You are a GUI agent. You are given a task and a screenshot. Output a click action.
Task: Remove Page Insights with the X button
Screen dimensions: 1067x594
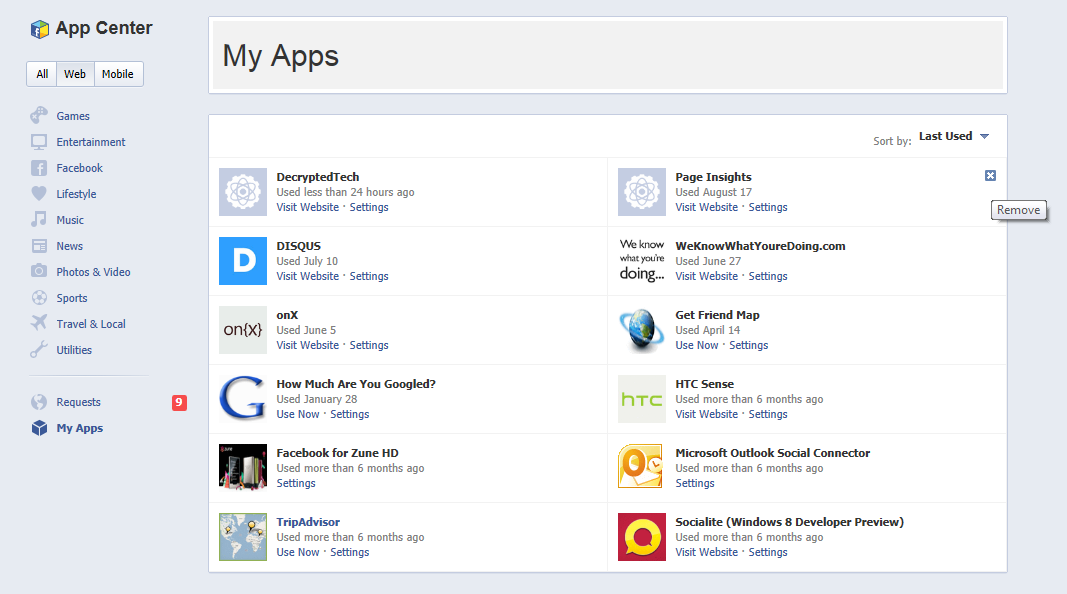click(990, 176)
